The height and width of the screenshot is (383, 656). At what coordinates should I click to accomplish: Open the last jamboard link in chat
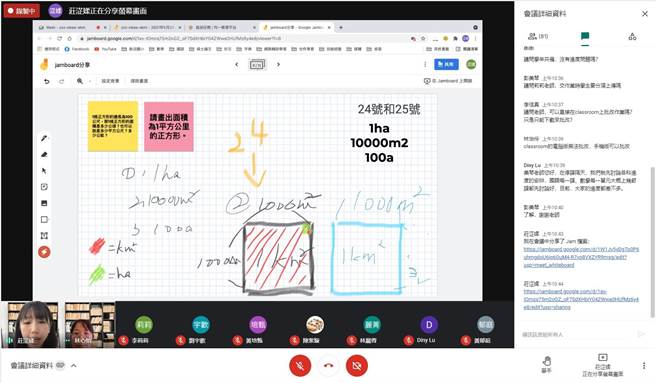pos(581,299)
